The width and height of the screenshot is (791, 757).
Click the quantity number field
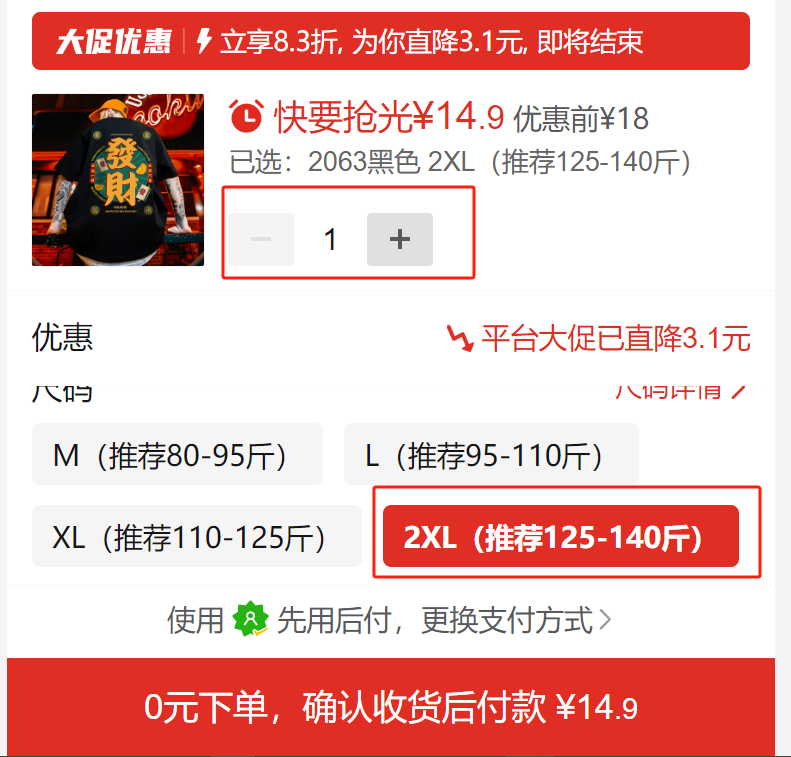point(330,239)
